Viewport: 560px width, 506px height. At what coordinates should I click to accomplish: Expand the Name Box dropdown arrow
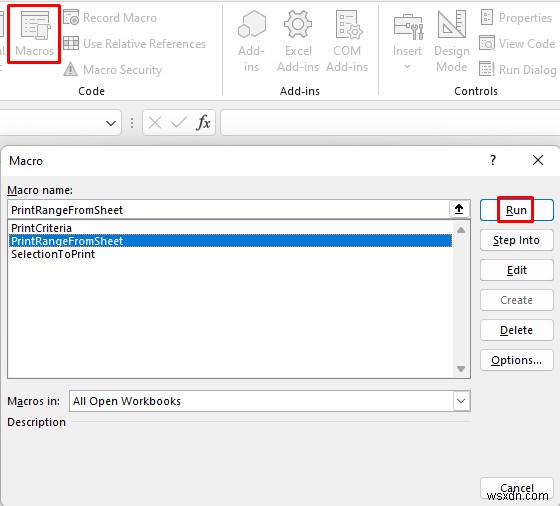tap(111, 124)
